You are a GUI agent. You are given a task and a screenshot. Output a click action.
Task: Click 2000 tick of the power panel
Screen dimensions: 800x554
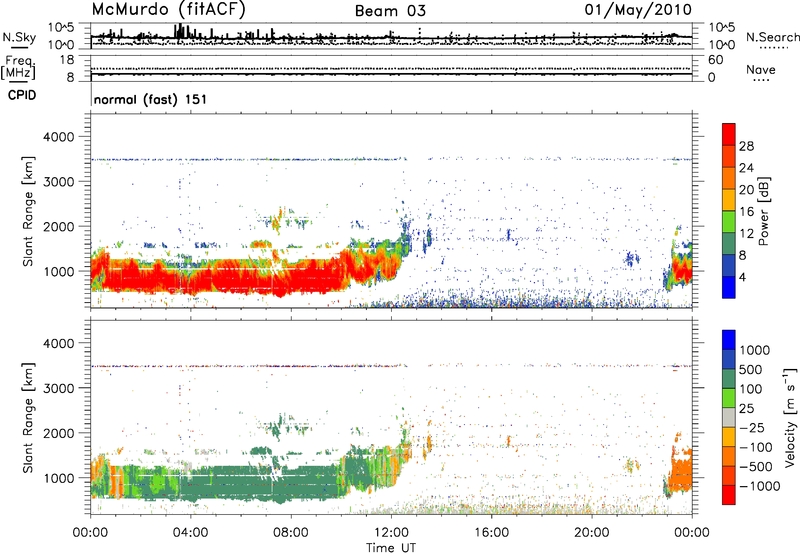(x=58, y=227)
